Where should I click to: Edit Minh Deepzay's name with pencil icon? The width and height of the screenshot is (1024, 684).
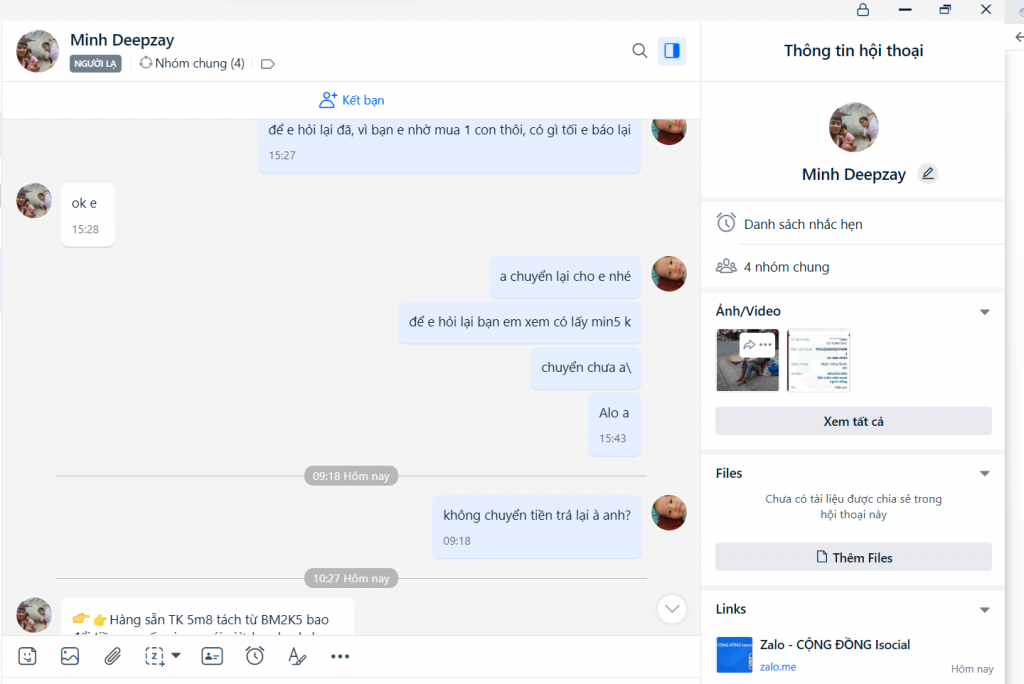pyautogui.click(x=928, y=173)
